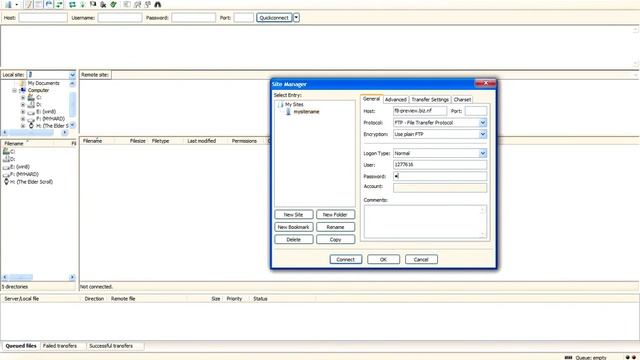Viewport: 640px width, 360px height.
Task: Select H: (The Elder Scroll) in file list
Action: tap(31, 182)
